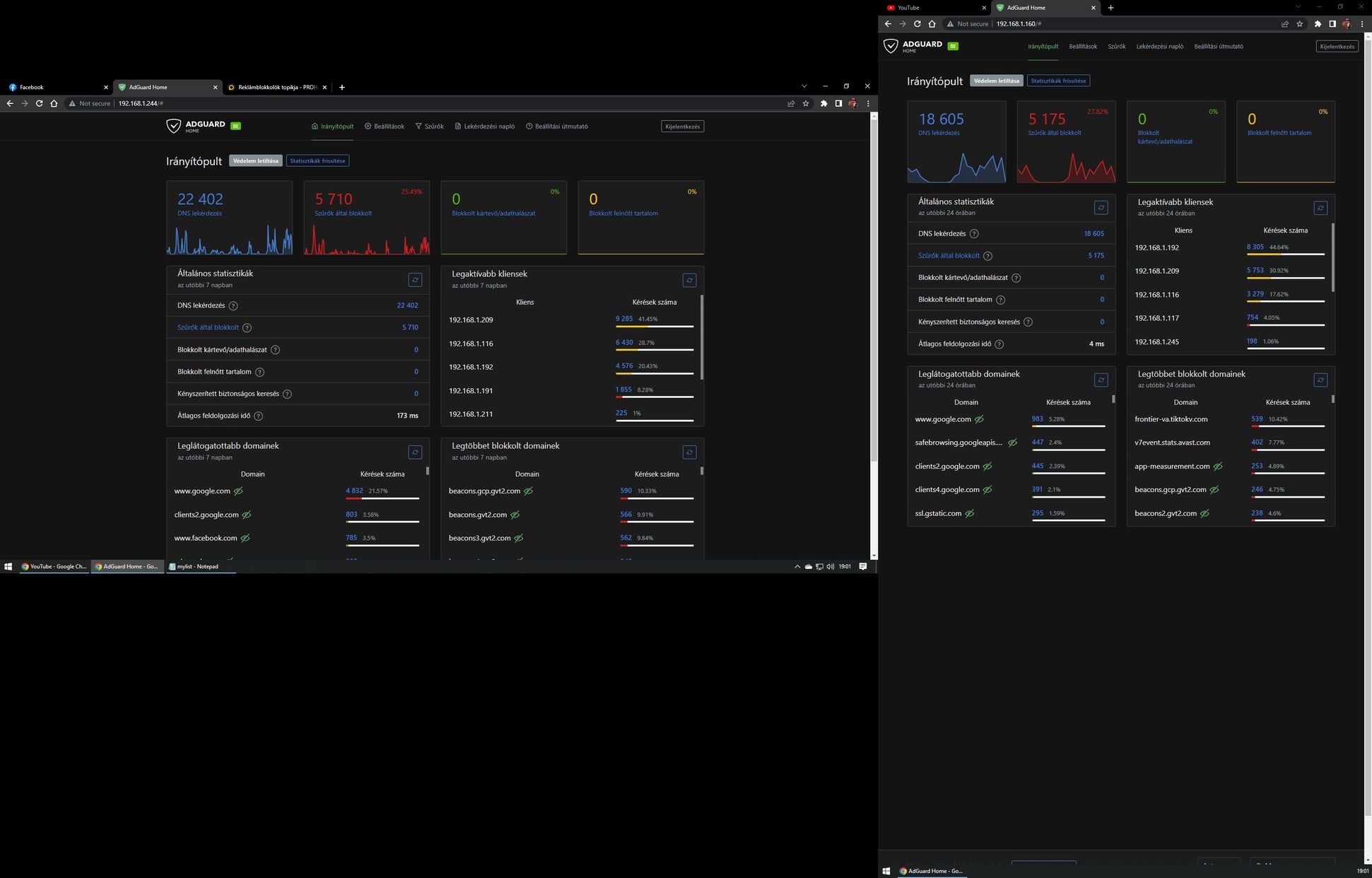The width and height of the screenshot is (1372, 878).
Task: Click help icon beside Blokkolt kártevő/adathalászat, left window
Action: pos(275,350)
